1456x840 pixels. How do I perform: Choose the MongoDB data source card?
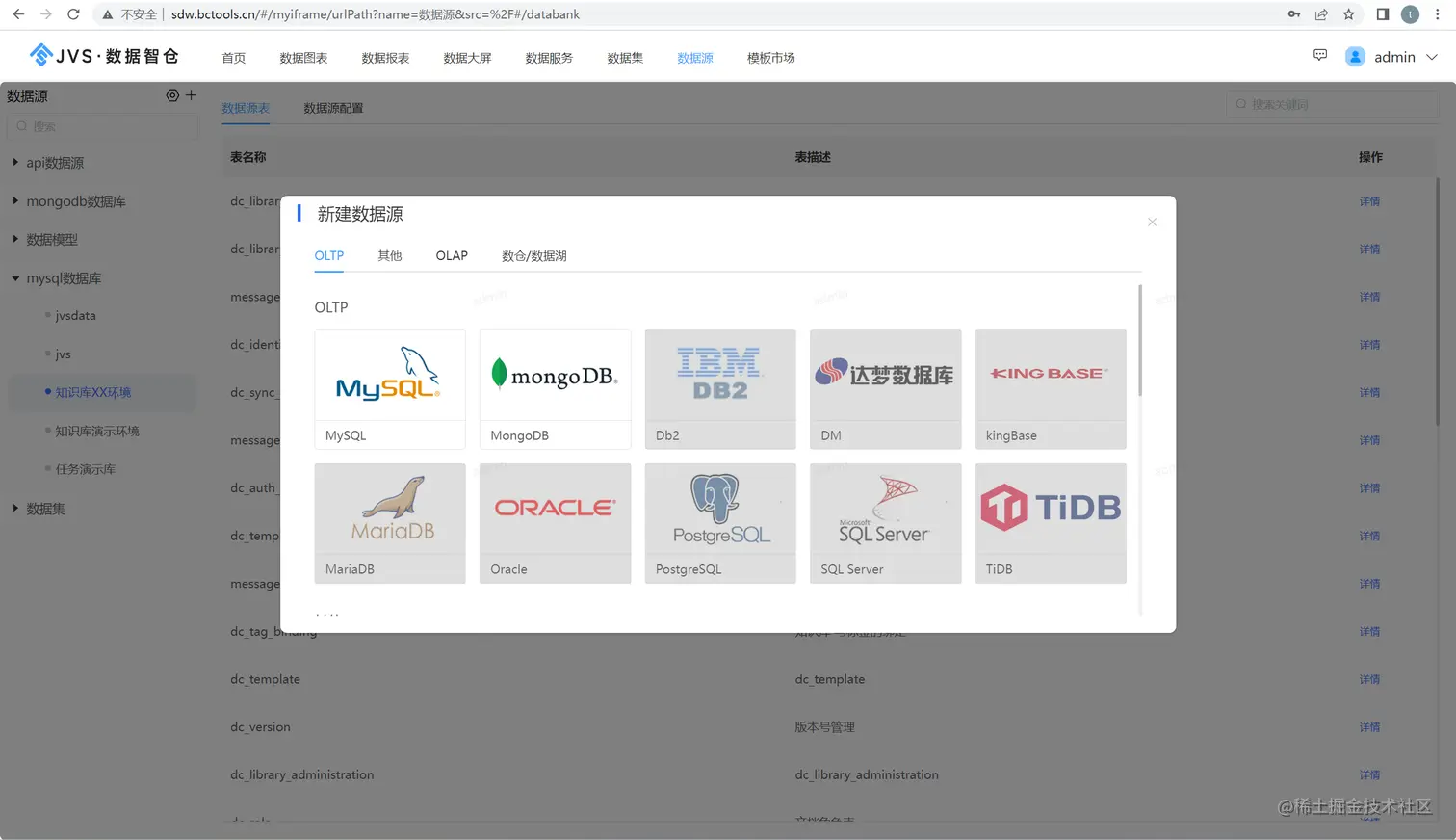pos(555,389)
